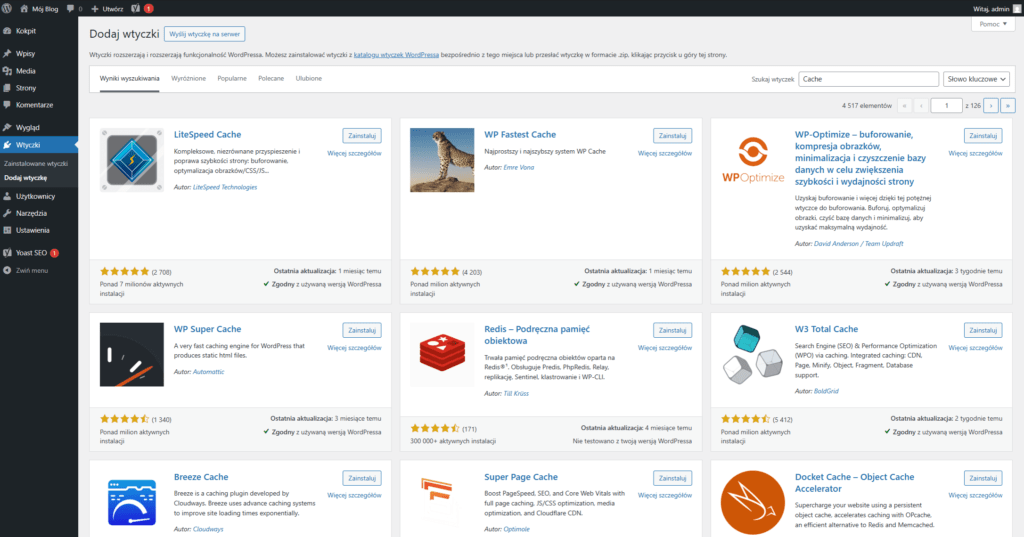Image resolution: width=1024 pixels, height=537 pixels.
Task: Click the Szukaj wtyczek search field
Action: 867,78
